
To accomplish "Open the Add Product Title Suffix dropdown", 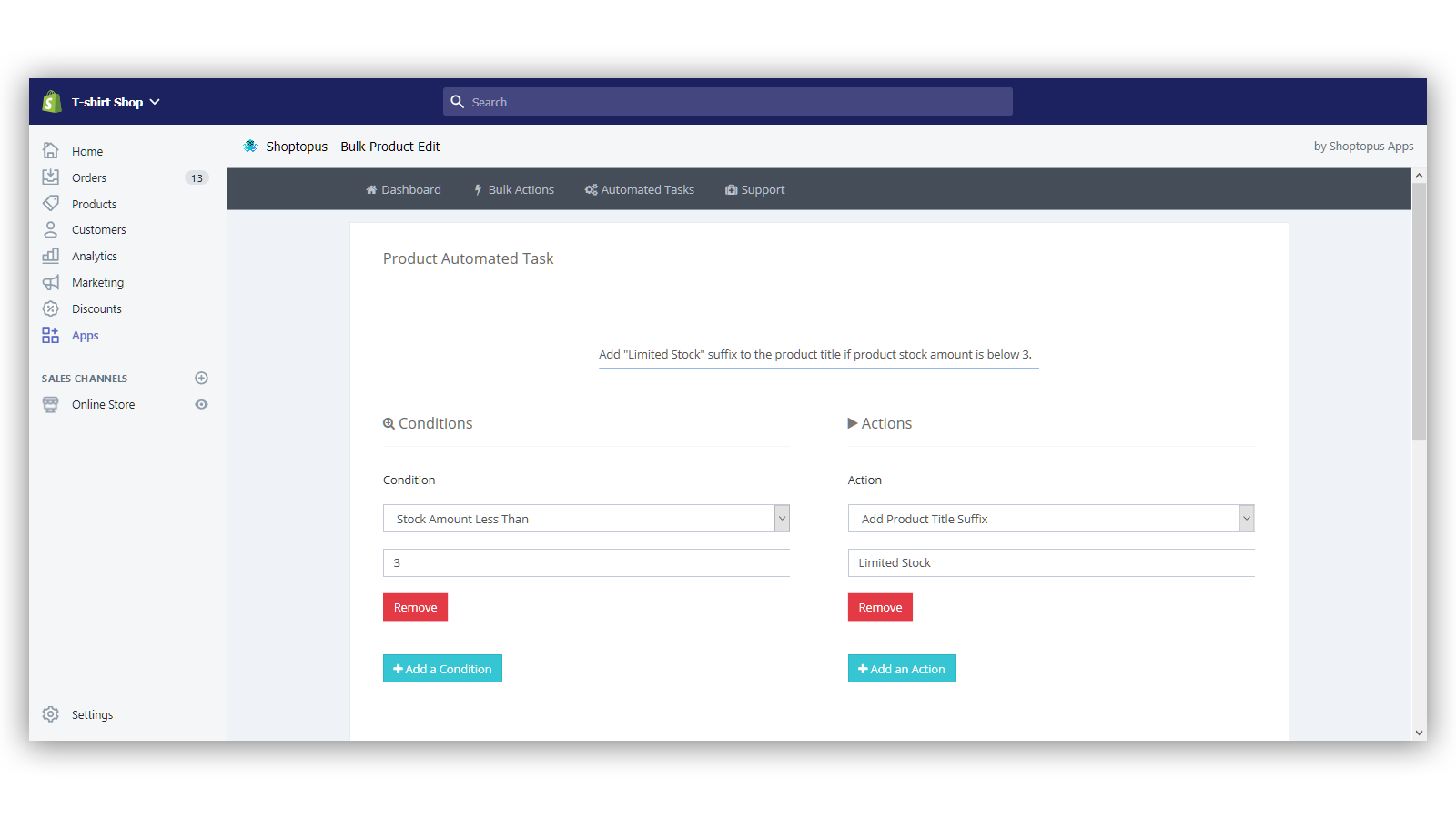I will pos(1050,519).
